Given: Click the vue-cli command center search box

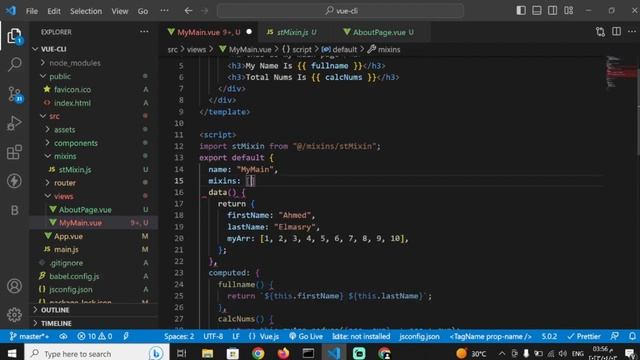Looking at the screenshot, I should click(341, 11).
